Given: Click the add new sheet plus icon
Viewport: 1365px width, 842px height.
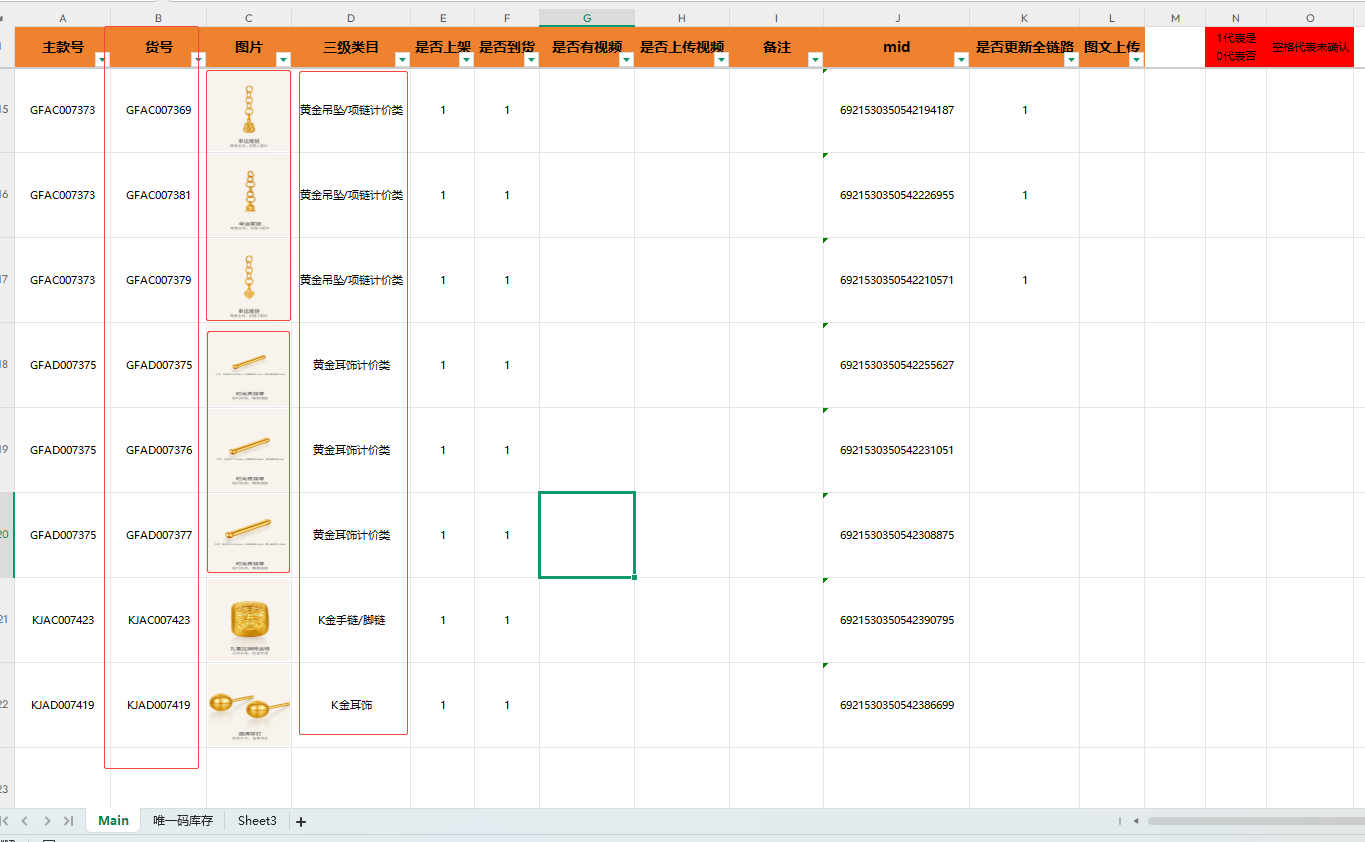Looking at the screenshot, I should click(x=301, y=821).
